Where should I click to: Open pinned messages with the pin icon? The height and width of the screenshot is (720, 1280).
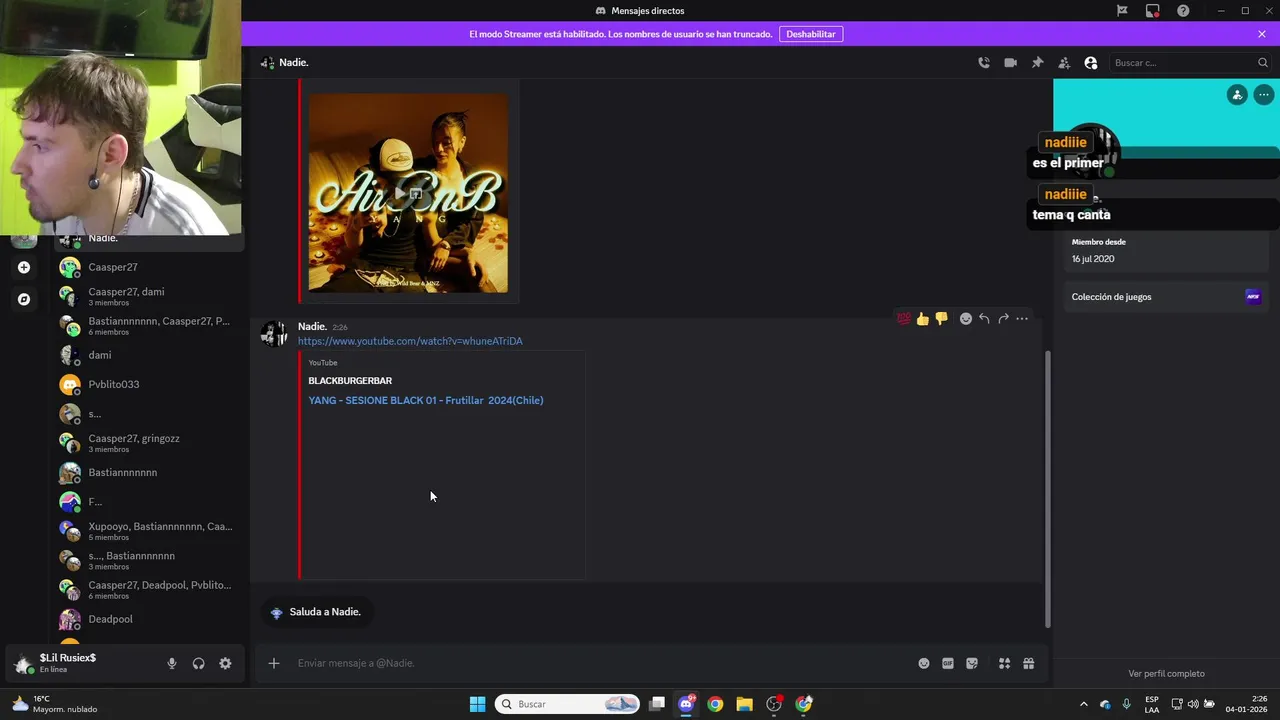1037,62
